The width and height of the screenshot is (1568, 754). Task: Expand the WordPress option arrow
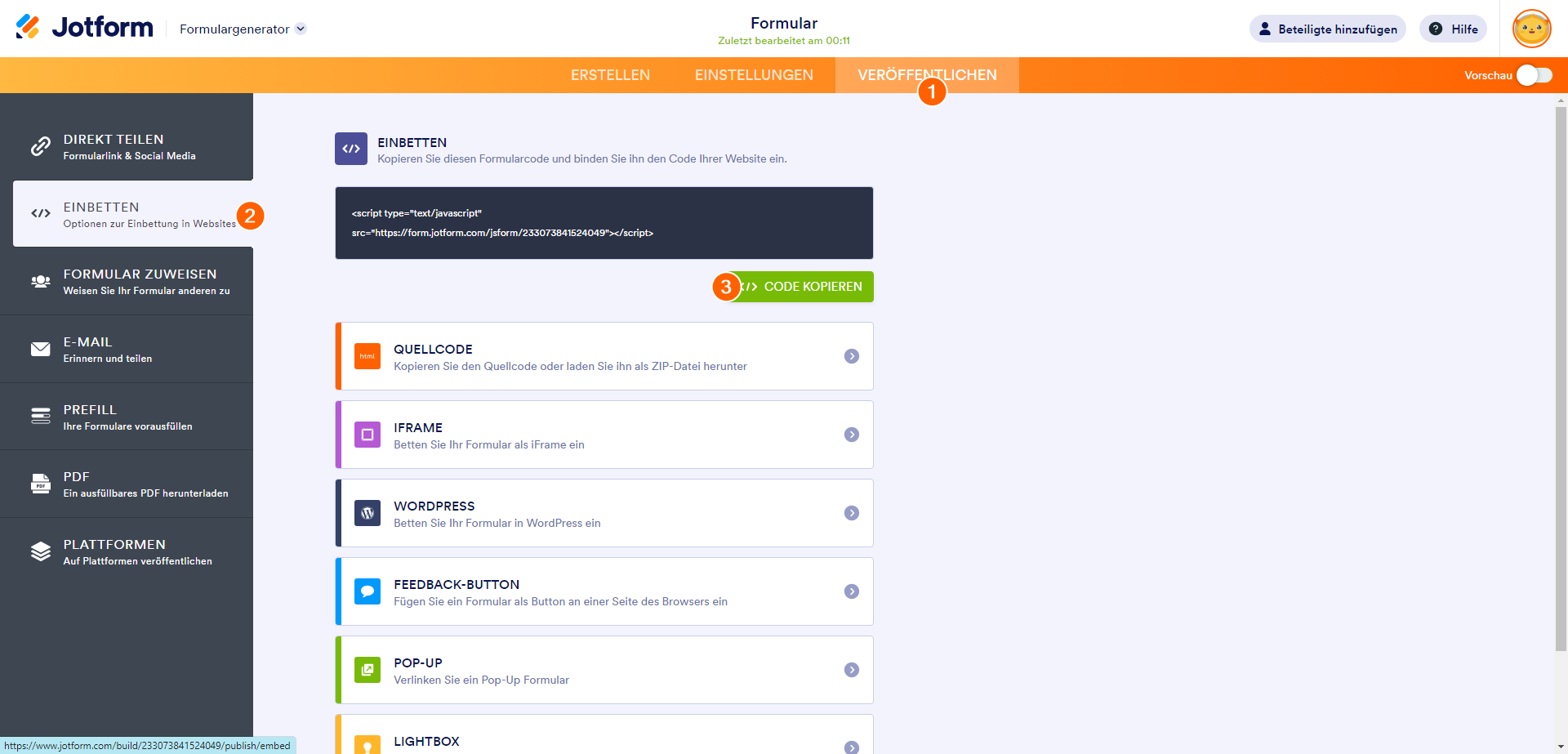(852, 513)
